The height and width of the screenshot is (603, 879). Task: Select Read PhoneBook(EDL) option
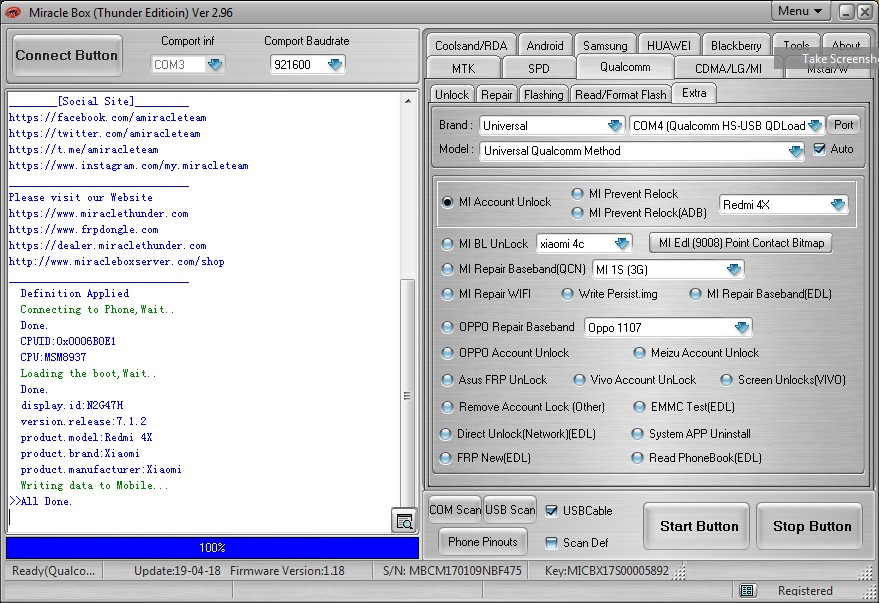637,458
